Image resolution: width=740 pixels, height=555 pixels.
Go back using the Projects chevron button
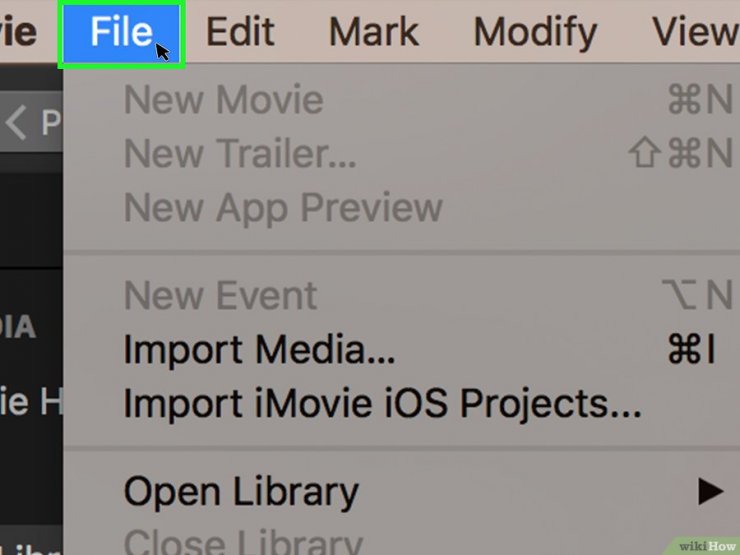coord(30,122)
